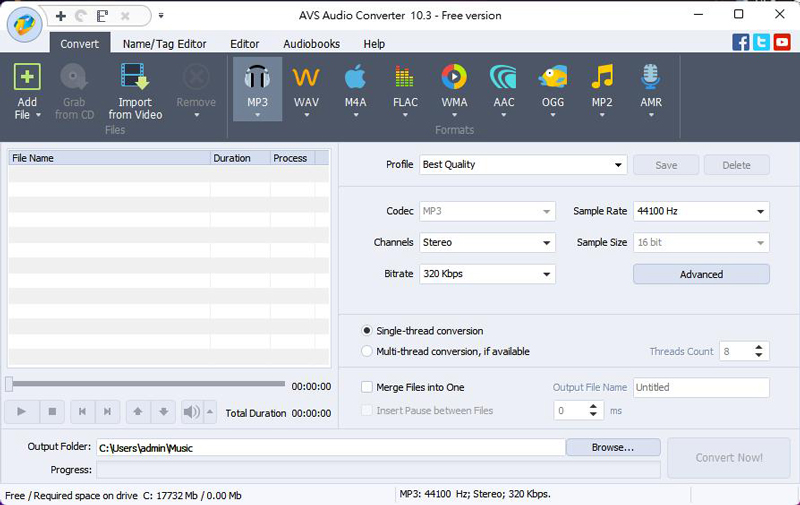
Task: Open the Twitter page icon
Action: [x=761, y=42]
